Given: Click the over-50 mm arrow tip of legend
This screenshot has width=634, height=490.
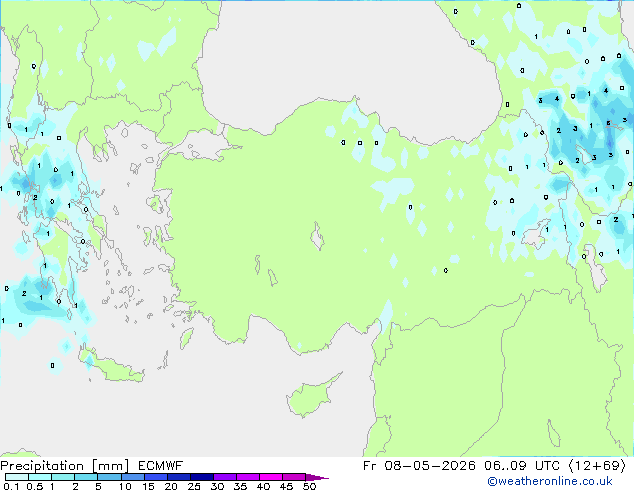Looking at the screenshot, I should pos(317,477).
